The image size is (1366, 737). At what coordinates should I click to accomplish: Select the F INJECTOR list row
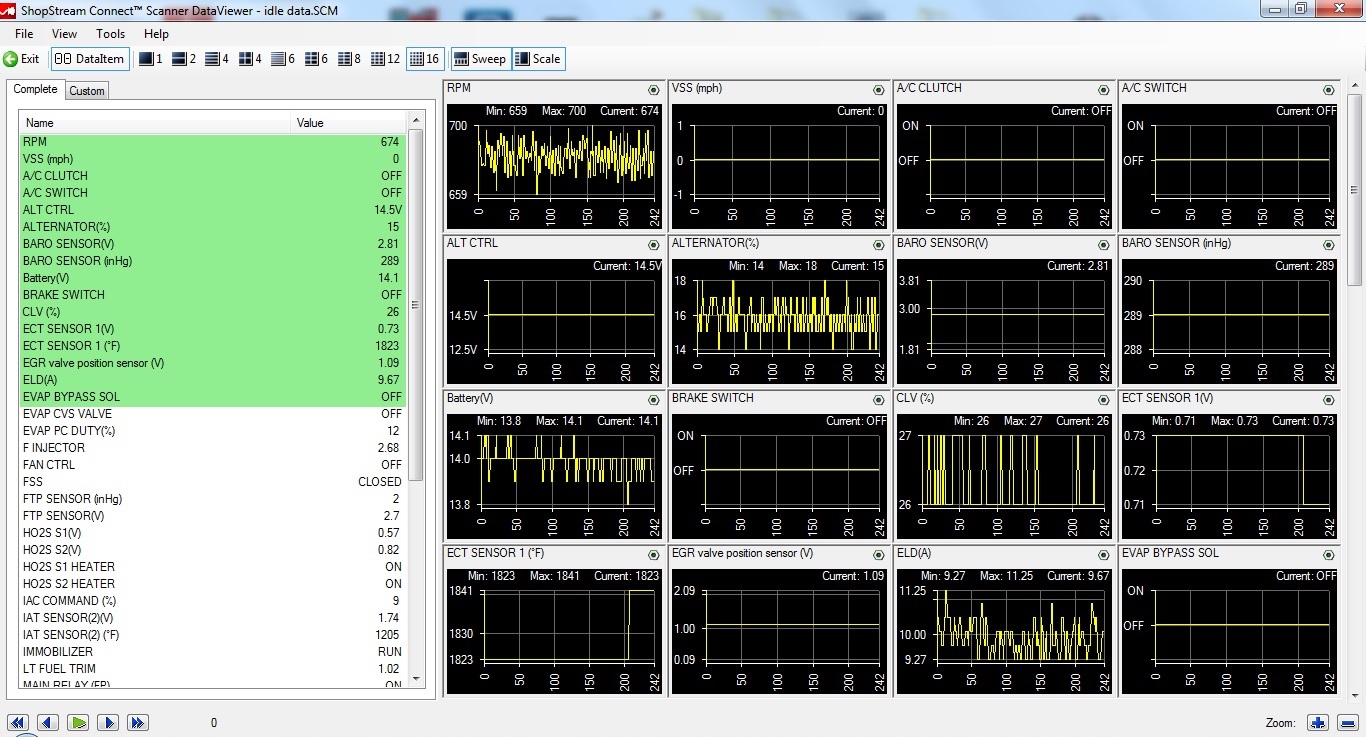(x=212, y=448)
